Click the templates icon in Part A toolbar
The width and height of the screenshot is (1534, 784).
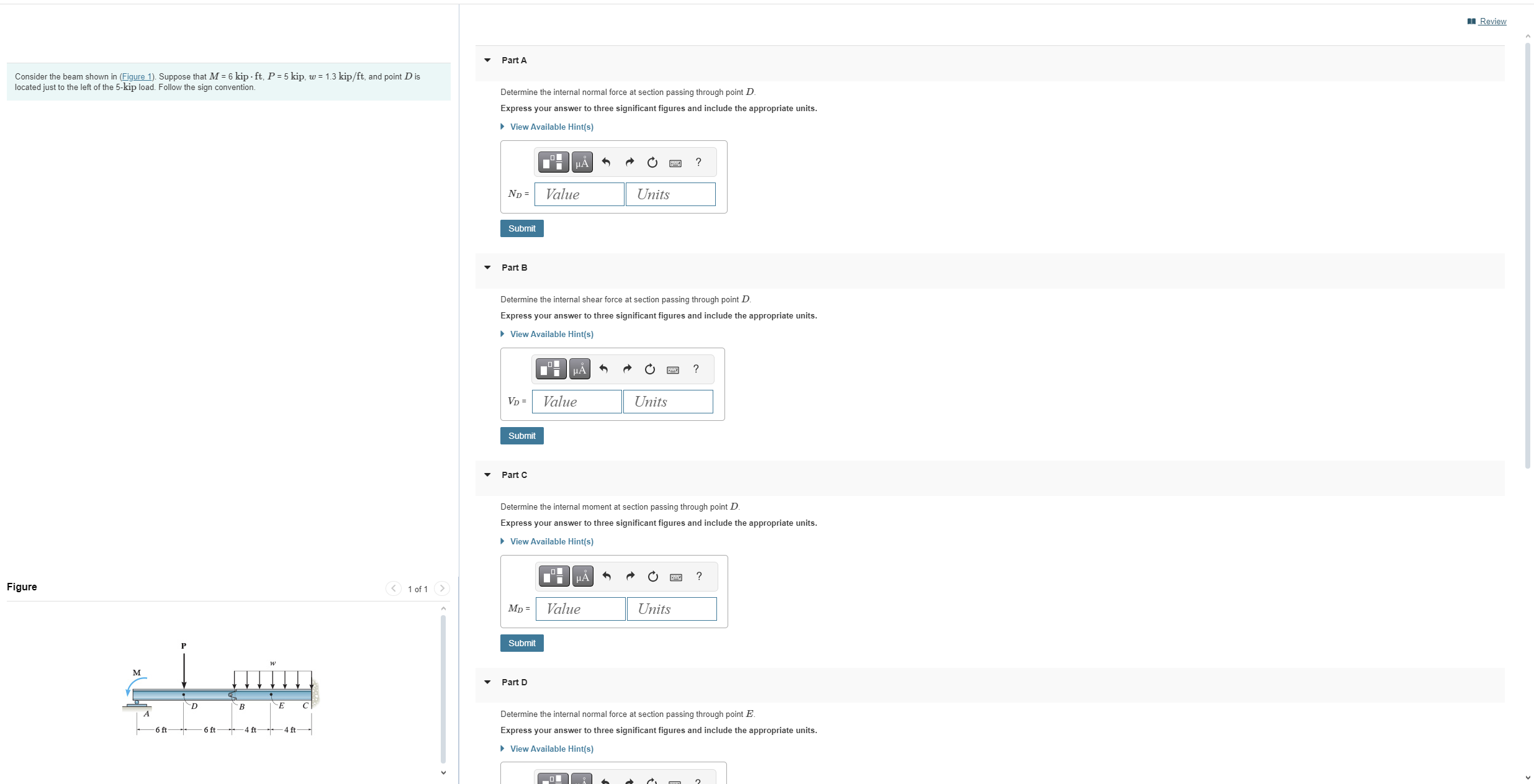[x=553, y=163]
